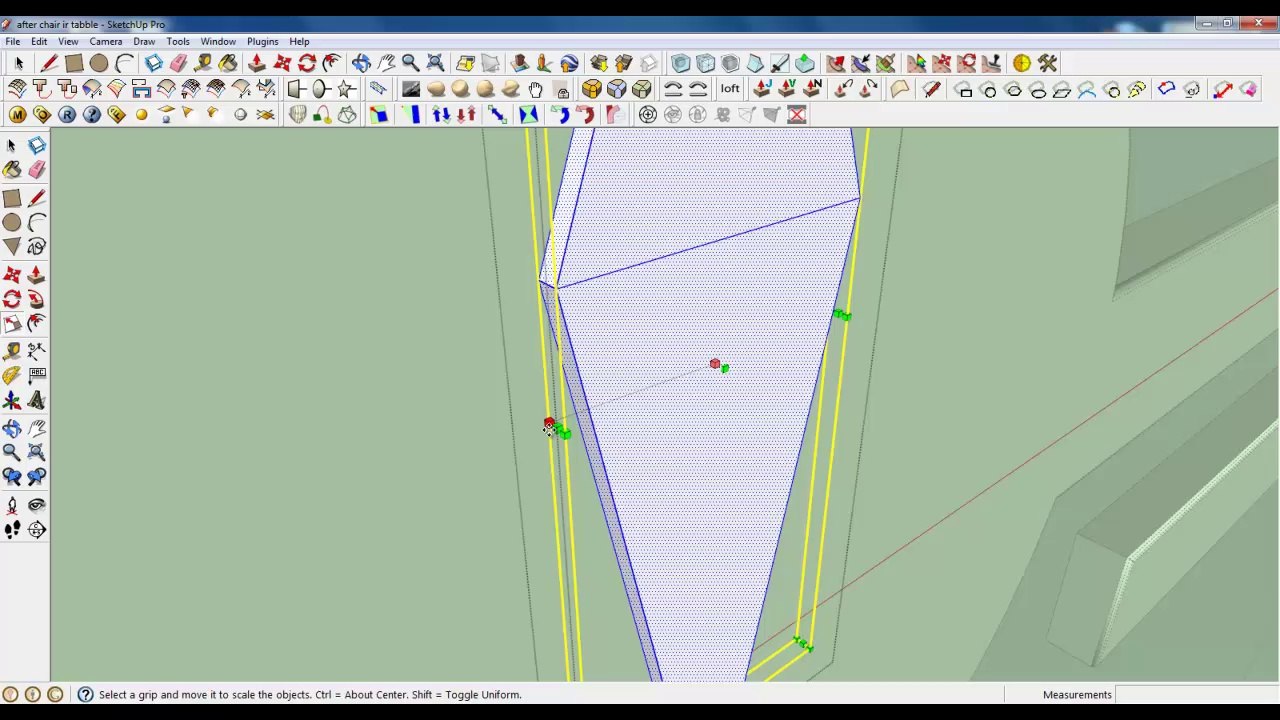The image size is (1280, 720).
Task: Select the Paint Bucket in left toolbar
Action: coord(12,171)
